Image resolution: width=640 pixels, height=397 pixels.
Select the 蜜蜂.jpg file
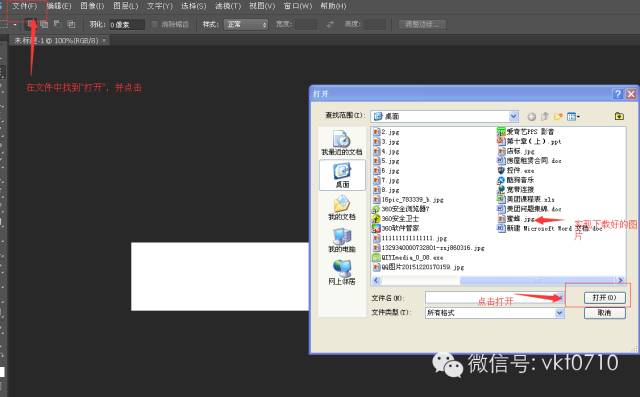point(516,219)
